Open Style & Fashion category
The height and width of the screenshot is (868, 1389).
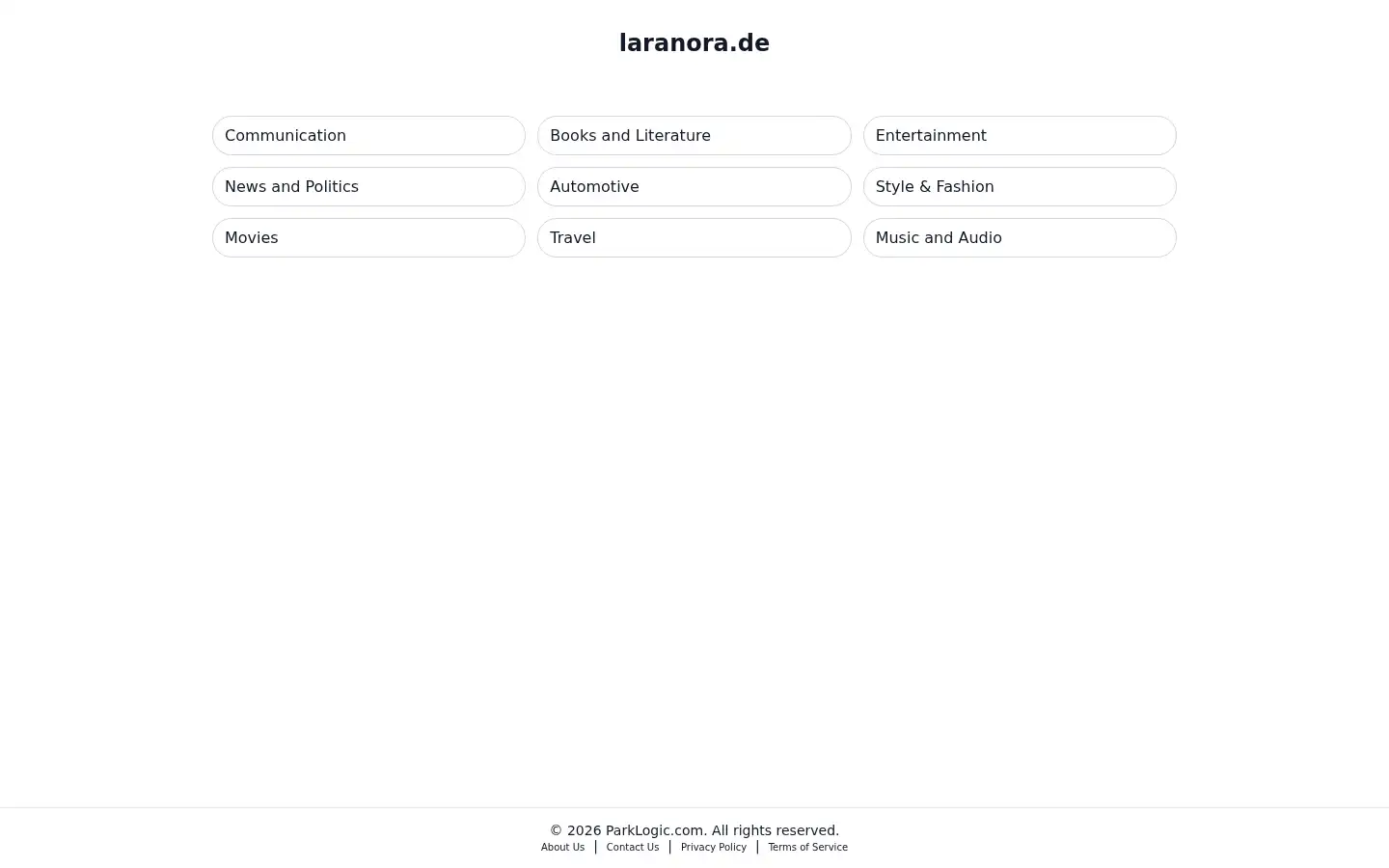tap(1020, 186)
